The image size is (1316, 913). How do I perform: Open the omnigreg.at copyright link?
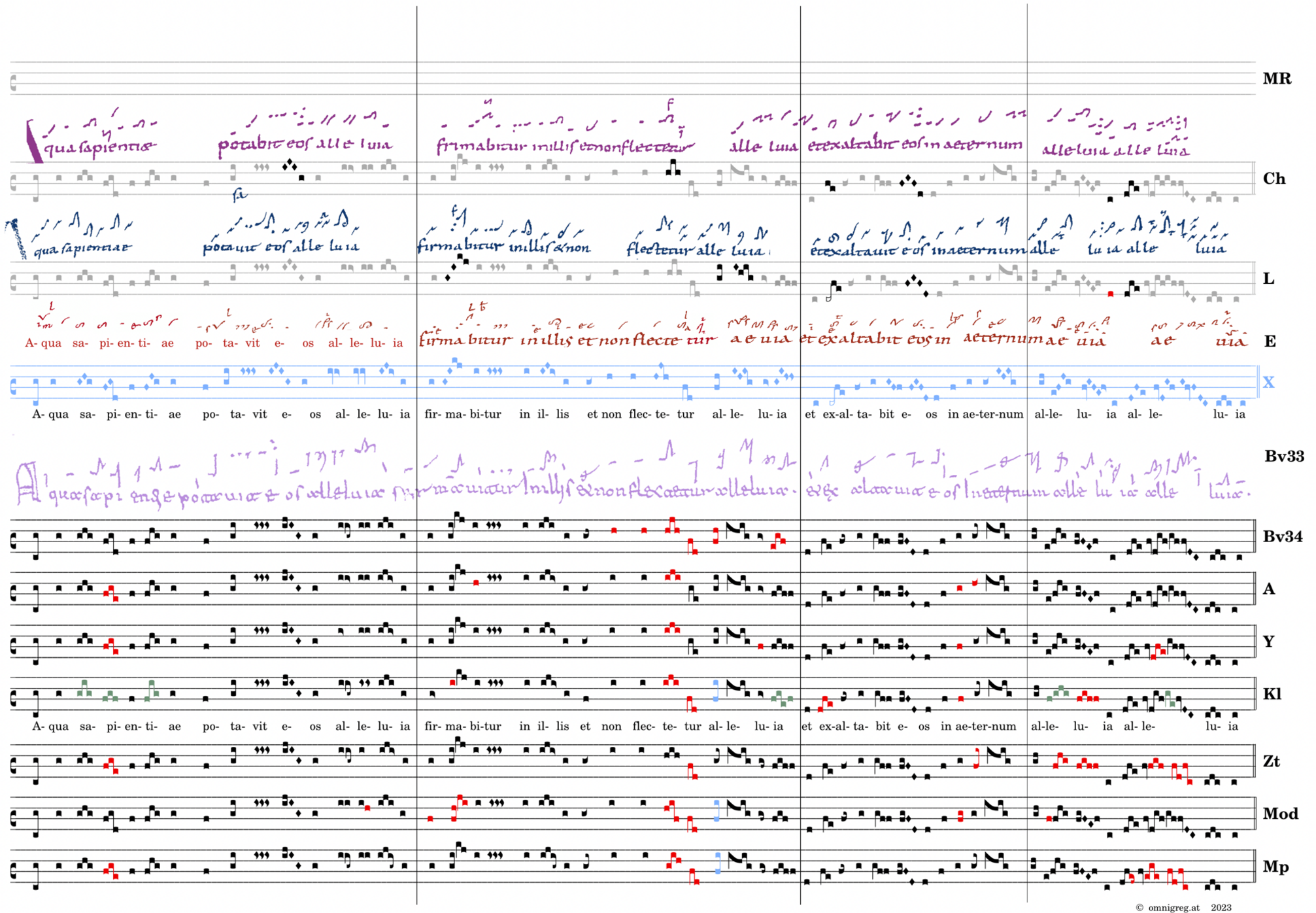pos(1173,907)
